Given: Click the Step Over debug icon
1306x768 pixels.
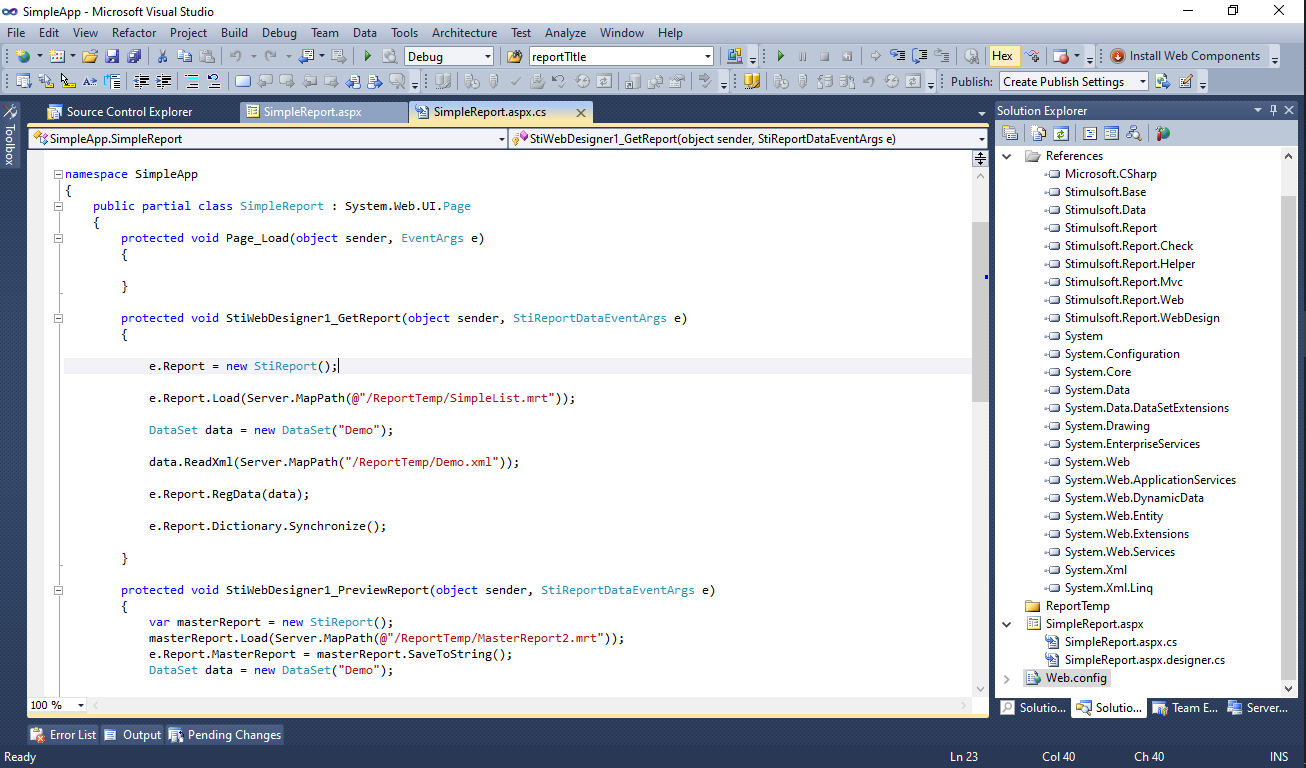Looking at the screenshot, I should (x=919, y=56).
